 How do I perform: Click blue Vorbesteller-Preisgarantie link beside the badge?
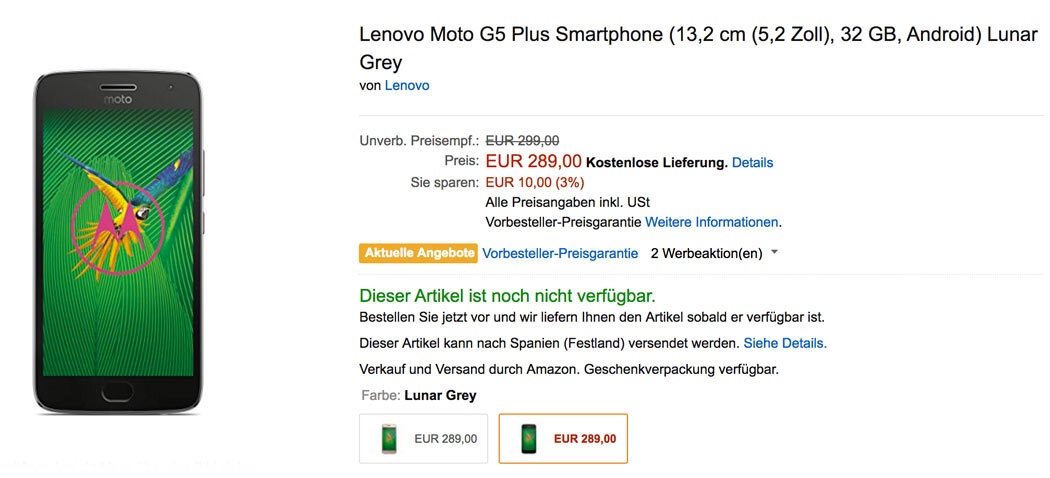coord(560,253)
